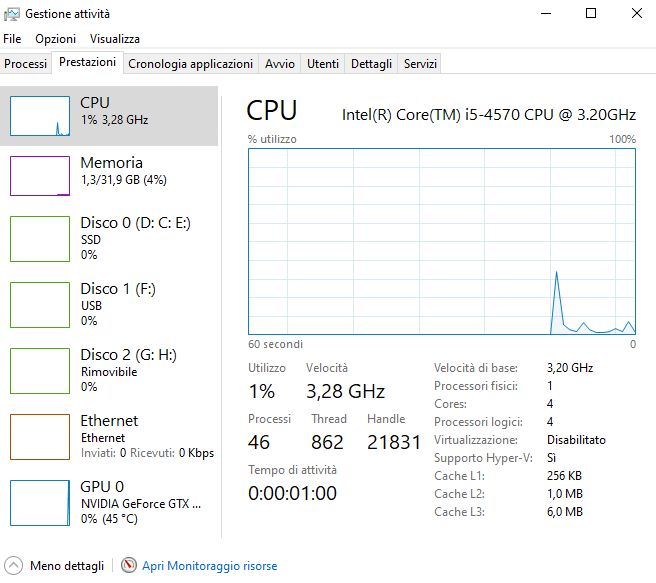Switch to the Dettagli tab
Viewport: 656px width, 583px height.
click(x=371, y=64)
